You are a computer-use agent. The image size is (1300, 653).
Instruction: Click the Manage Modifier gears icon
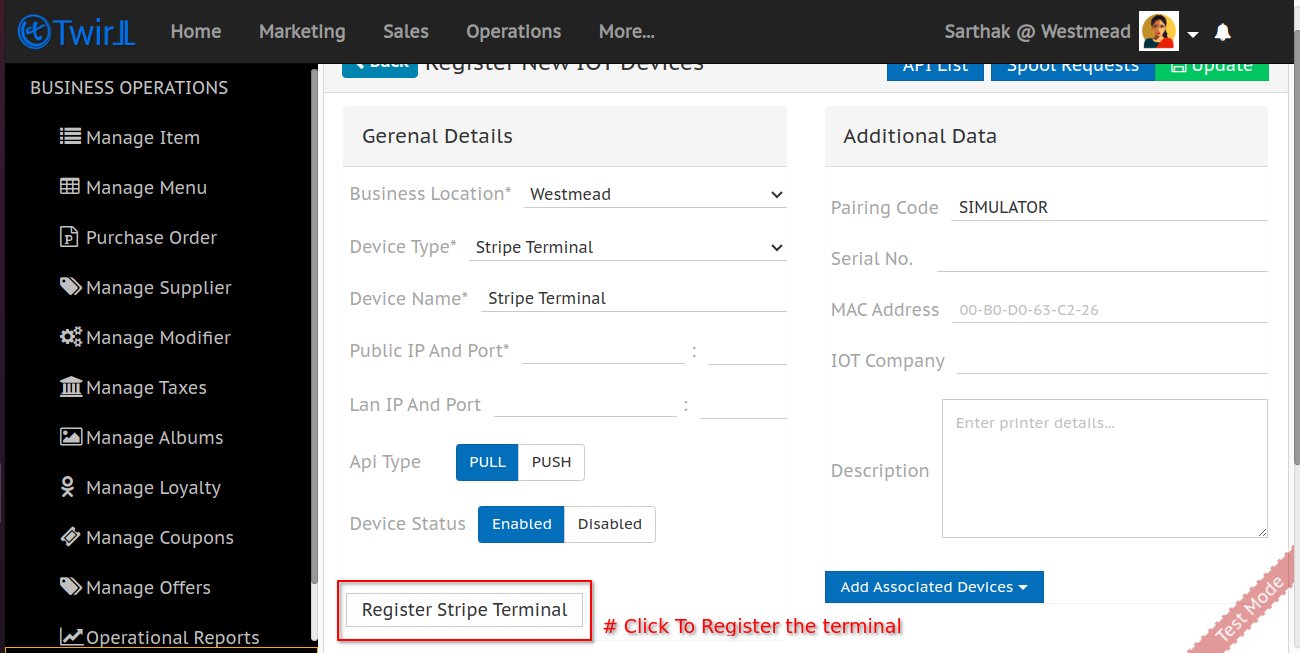70,337
